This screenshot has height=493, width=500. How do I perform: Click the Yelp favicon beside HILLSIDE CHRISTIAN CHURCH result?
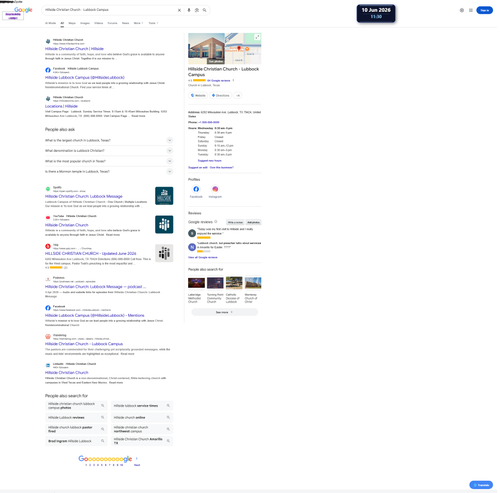click(48, 246)
